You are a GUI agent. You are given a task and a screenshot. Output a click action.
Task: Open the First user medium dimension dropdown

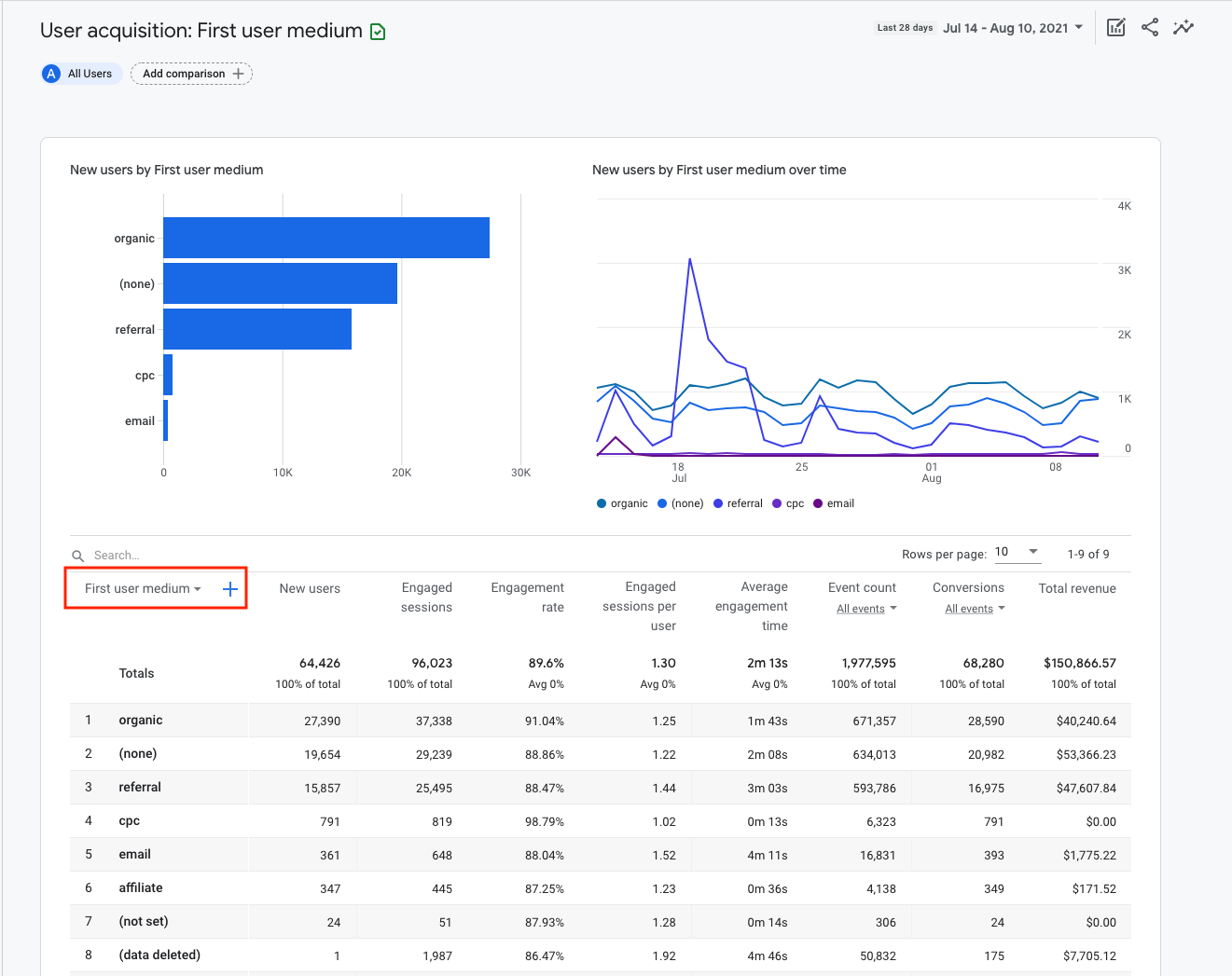(140, 588)
